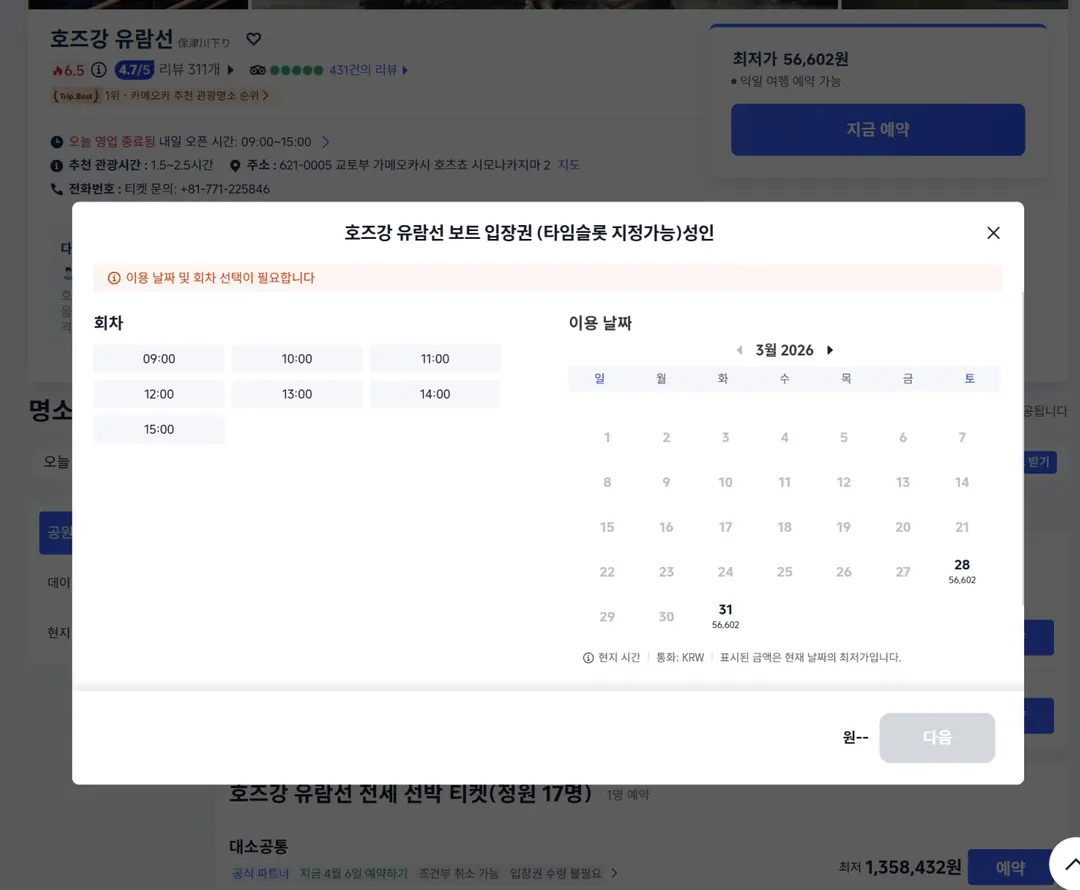Expand opening hours chevron after 09:00~15:00

coord(325,142)
